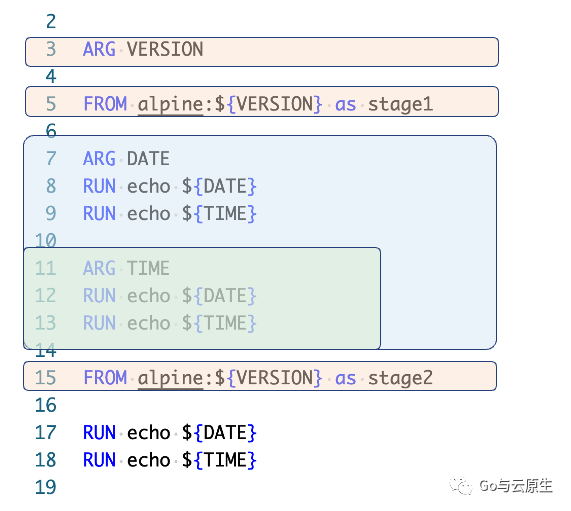The width and height of the screenshot is (571, 511).
Task: Click DATE argument on line 7
Action: click(148, 159)
